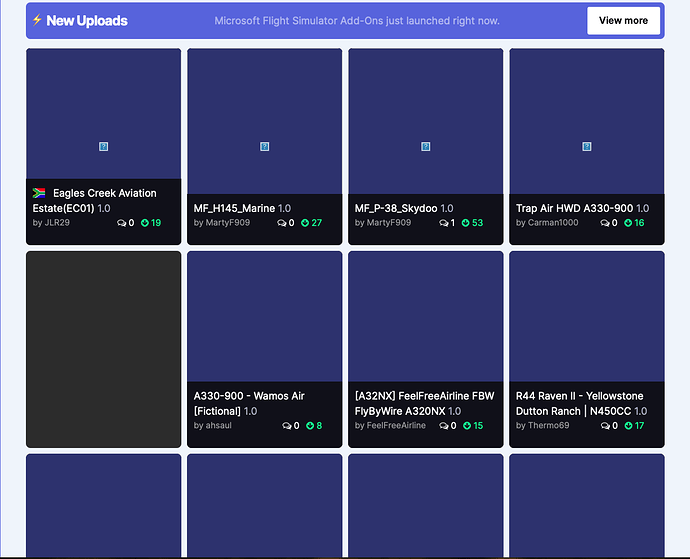Click the broken image placeholder on the Eagles Creek card
This screenshot has height=559, width=690.
coord(103,147)
